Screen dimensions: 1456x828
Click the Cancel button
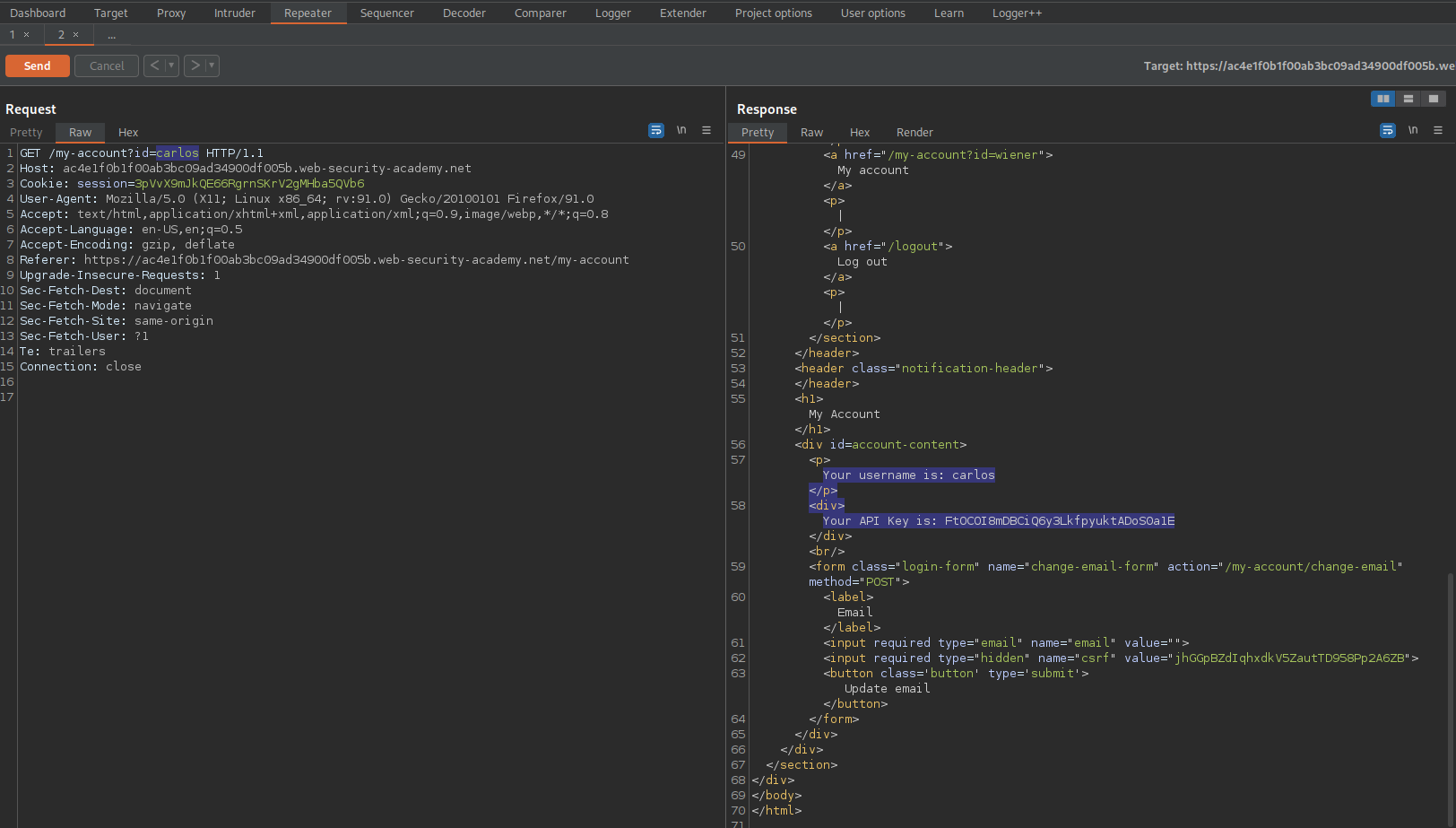107,65
